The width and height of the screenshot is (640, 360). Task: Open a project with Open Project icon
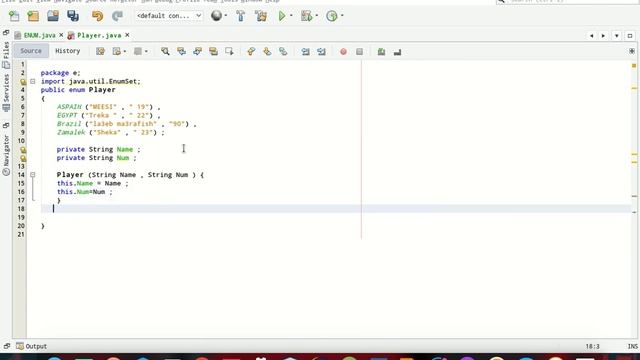click(x=53, y=16)
